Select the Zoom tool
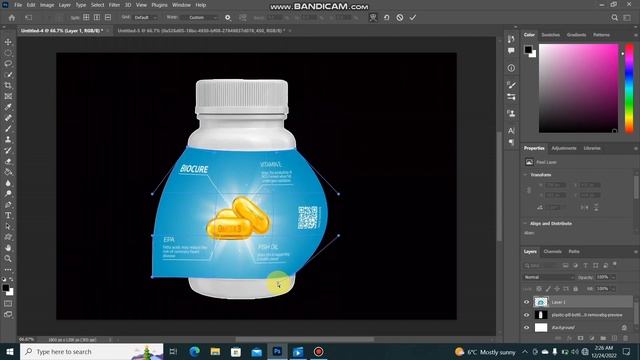Image resolution: width=640 pixels, height=360 pixels. (8, 258)
